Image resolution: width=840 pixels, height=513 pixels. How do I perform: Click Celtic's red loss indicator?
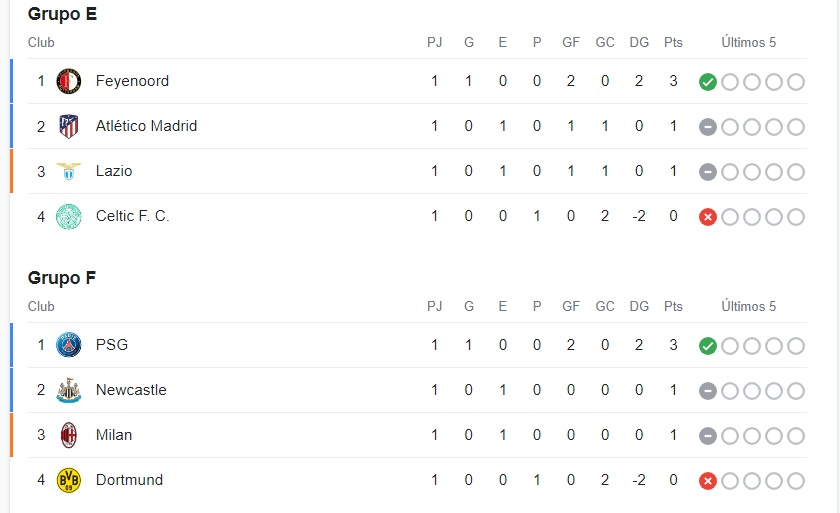(708, 217)
